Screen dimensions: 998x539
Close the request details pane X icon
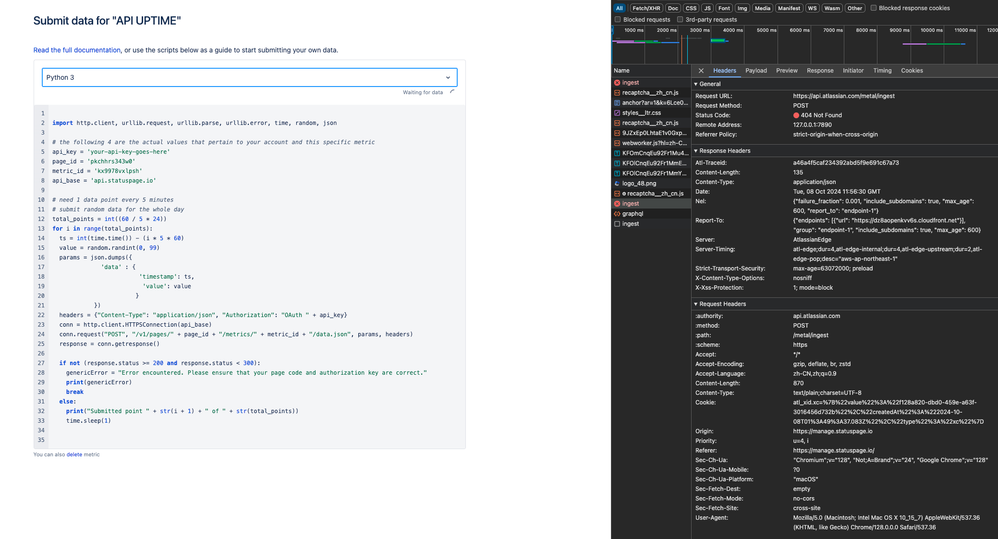(701, 71)
